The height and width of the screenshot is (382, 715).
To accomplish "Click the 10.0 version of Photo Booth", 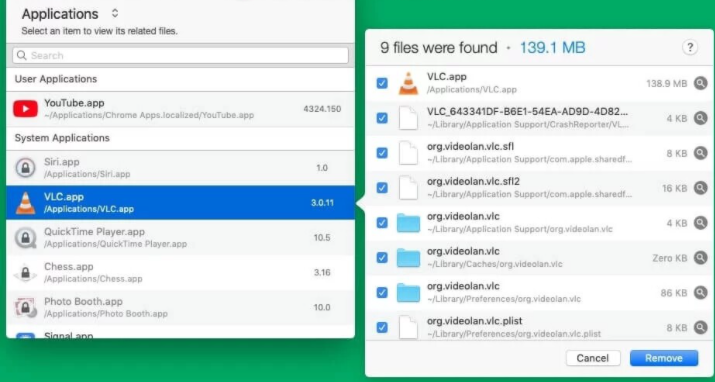I will click(x=322, y=308).
